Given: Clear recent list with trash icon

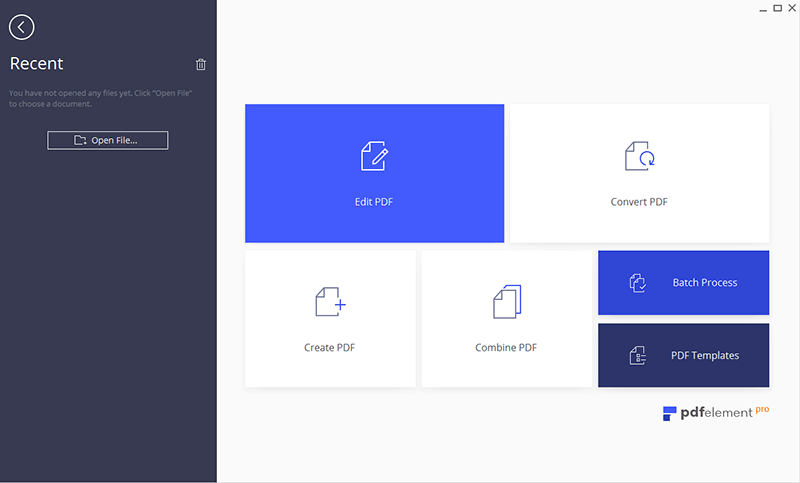Looking at the screenshot, I should [201, 64].
